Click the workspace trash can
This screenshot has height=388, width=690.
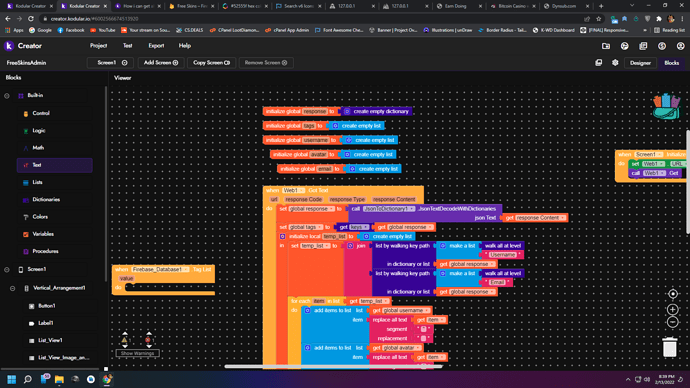(x=670, y=347)
